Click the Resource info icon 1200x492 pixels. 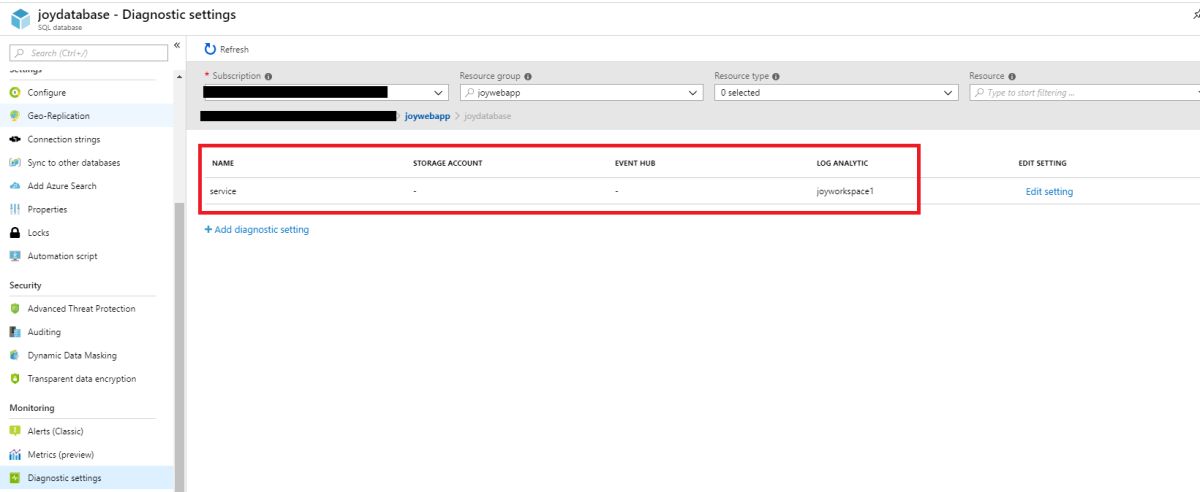click(x=1012, y=76)
